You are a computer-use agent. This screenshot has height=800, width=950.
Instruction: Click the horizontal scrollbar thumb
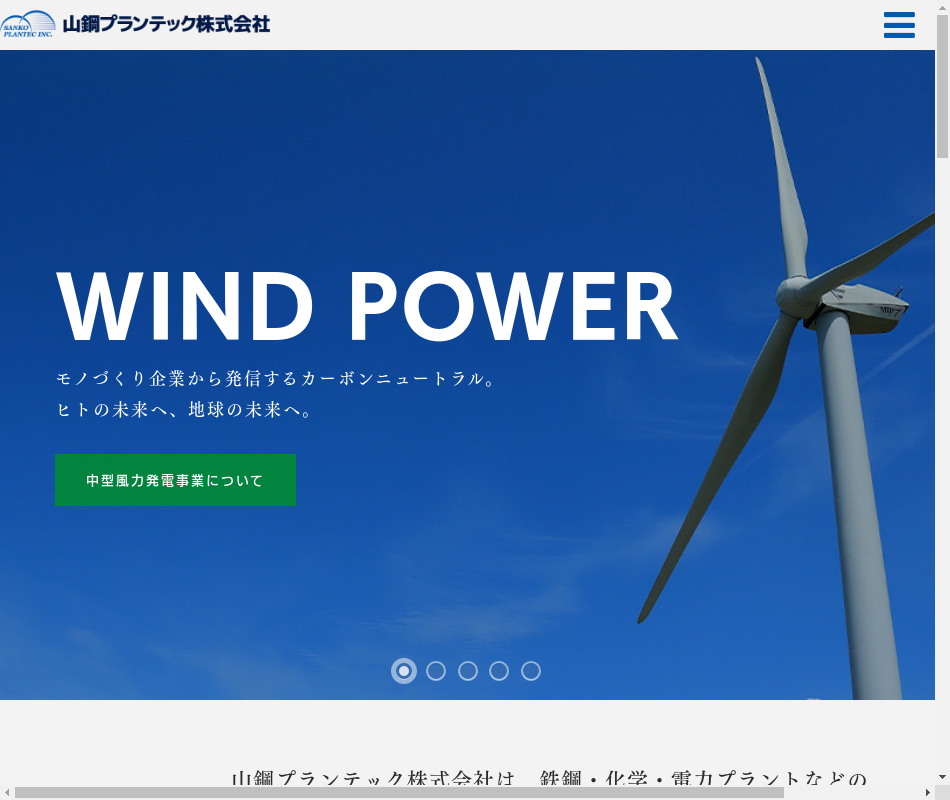(400, 792)
